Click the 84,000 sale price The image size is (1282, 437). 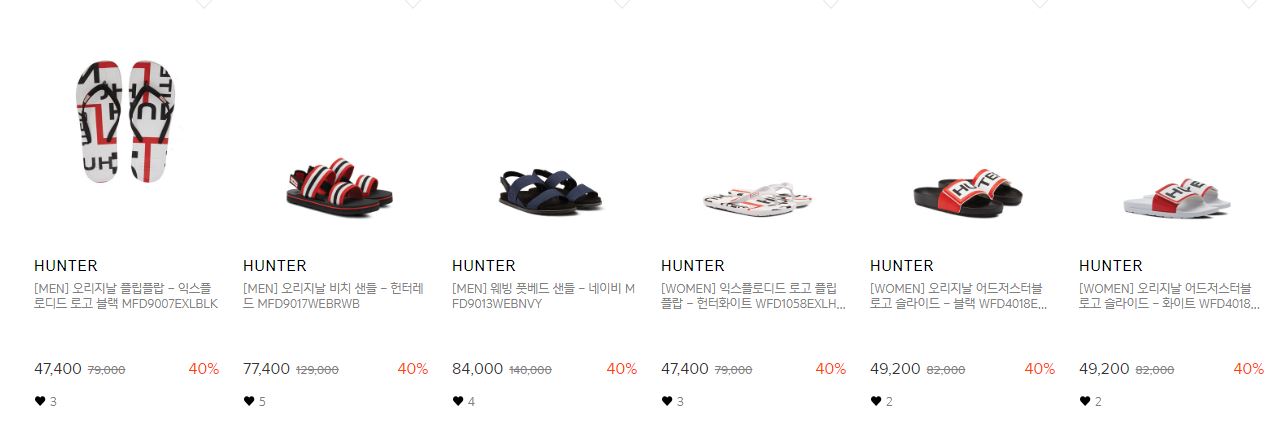point(478,369)
